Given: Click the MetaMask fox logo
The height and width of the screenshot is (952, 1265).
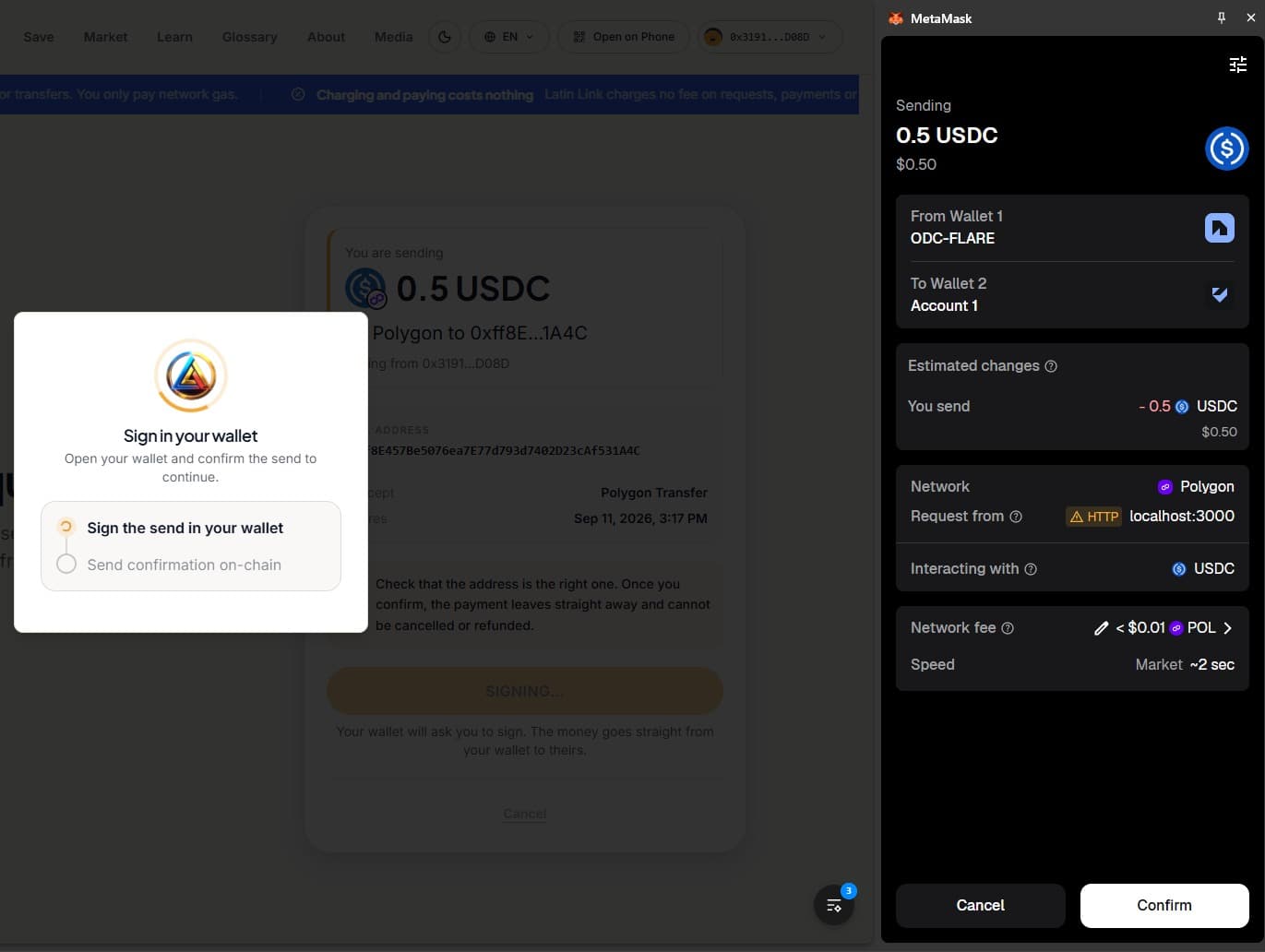Looking at the screenshot, I should pos(895,18).
